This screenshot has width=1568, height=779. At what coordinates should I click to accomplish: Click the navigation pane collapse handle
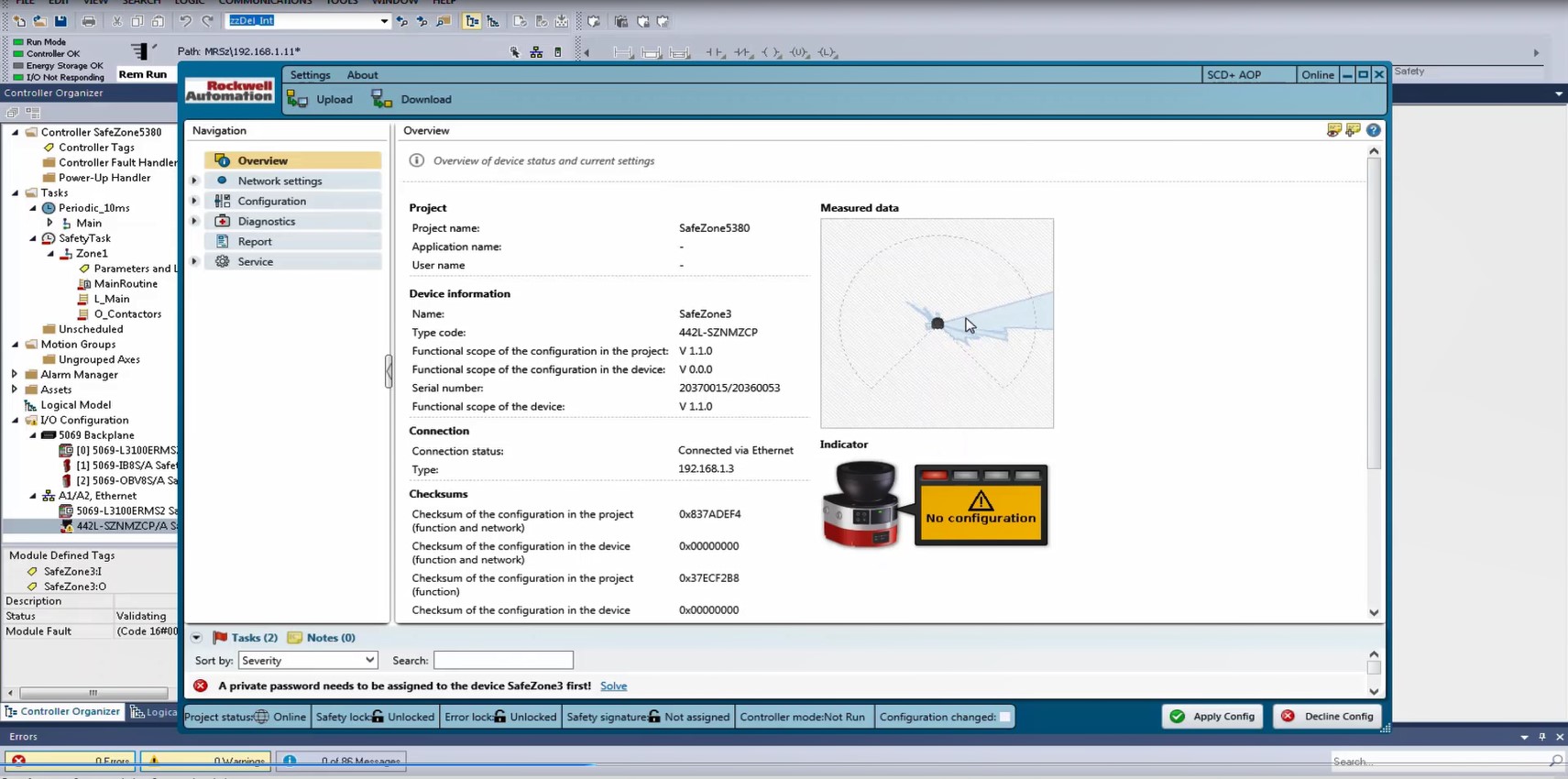click(389, 371)
